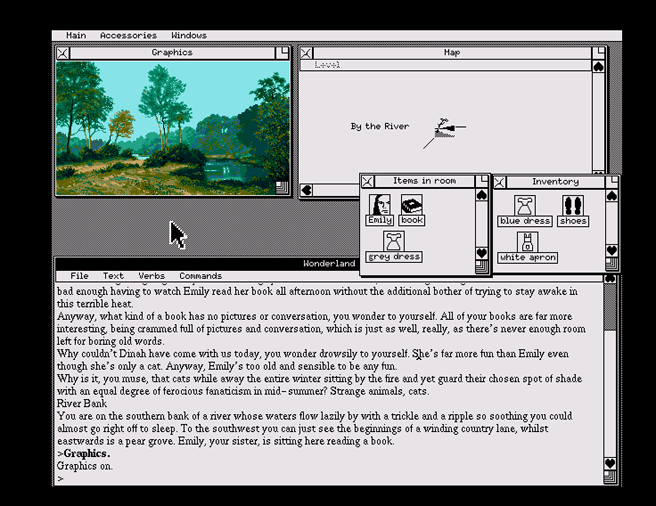The height and width of the screenshot is (506, 656).
Task: Open the Windows dropdown menu
Action: pyautogui.click(x=189, y=36)
